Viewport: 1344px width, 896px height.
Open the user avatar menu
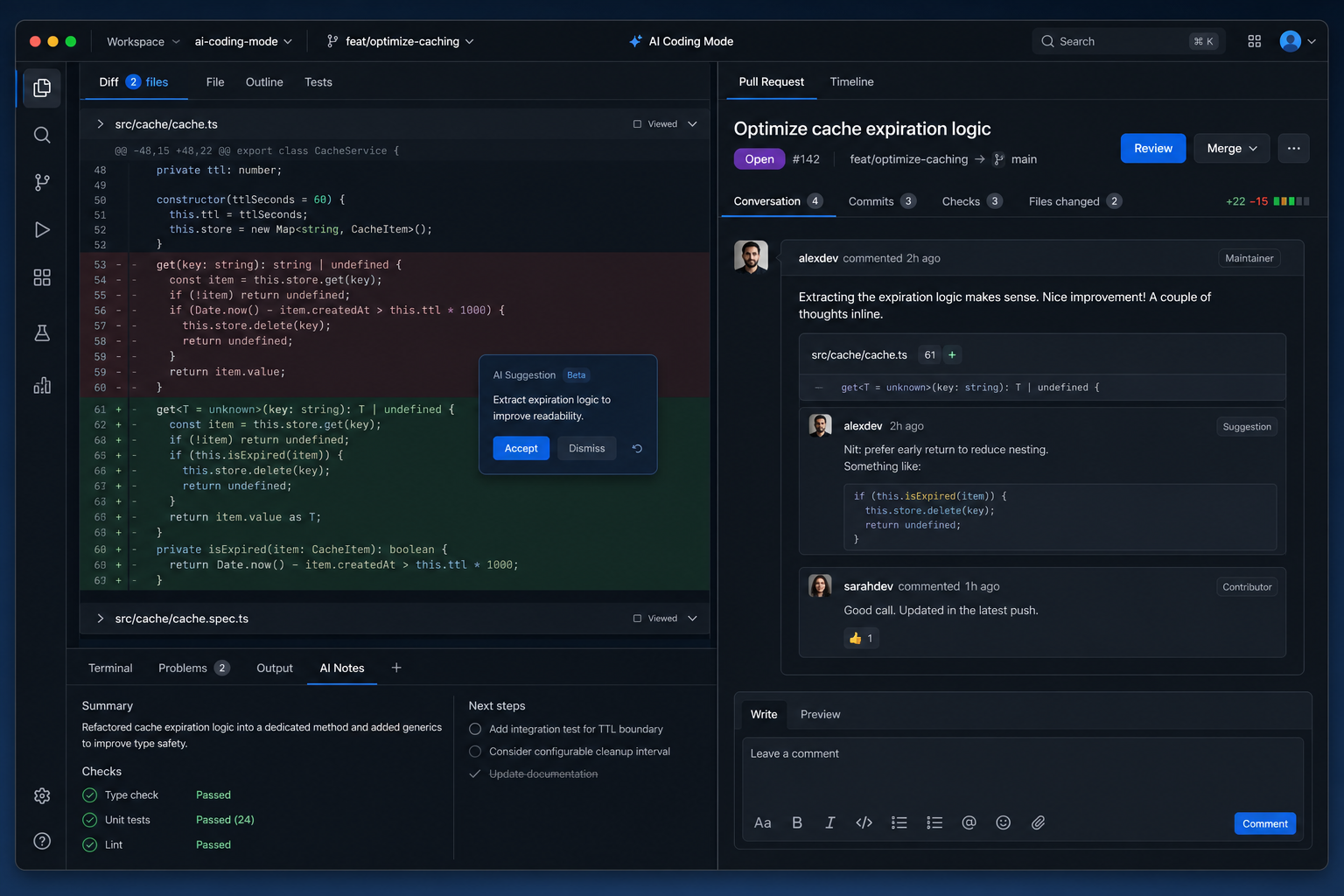(1298, 41)
